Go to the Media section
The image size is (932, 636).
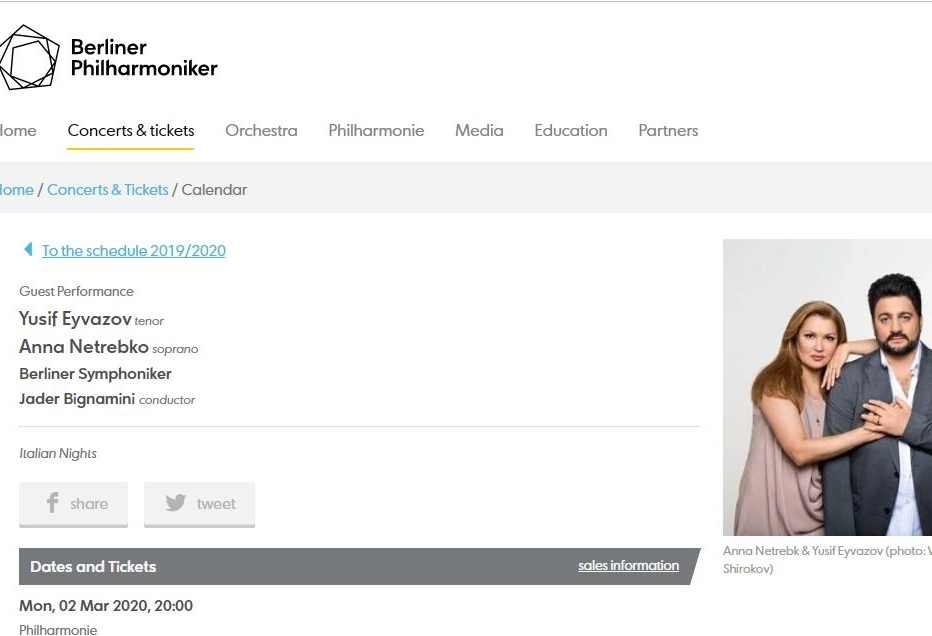[479, 131]
